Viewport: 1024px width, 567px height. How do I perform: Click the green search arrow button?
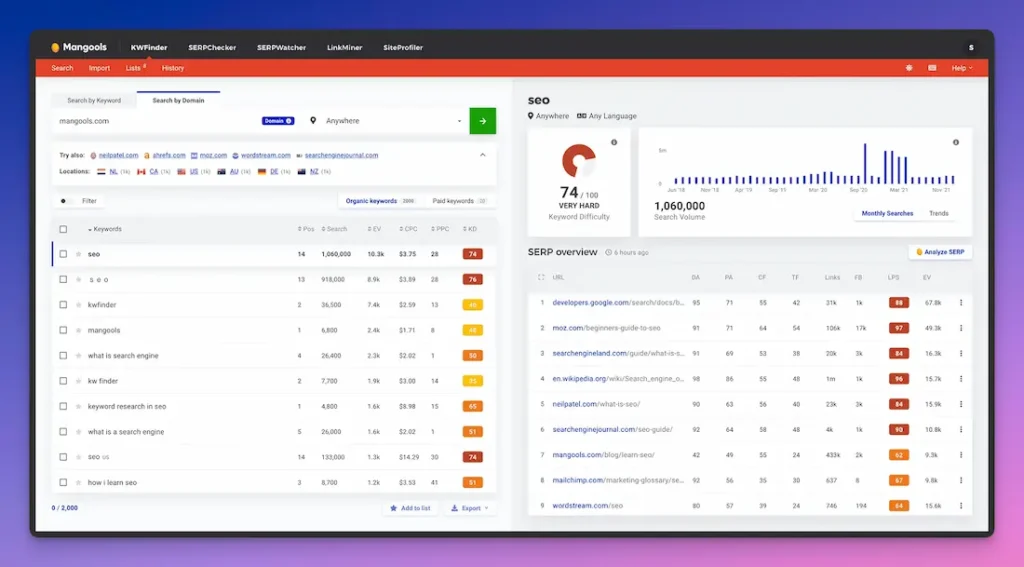tap(482, 121)
